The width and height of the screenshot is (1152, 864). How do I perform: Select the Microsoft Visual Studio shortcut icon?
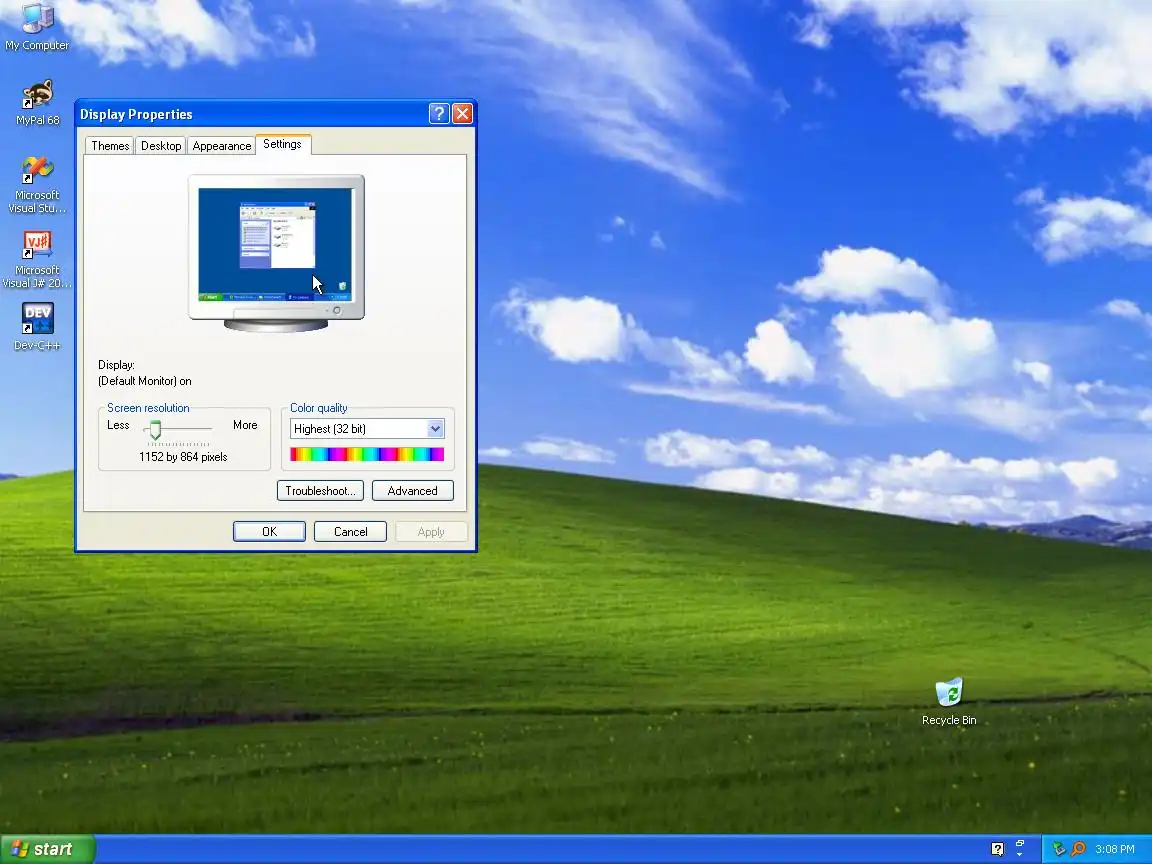pyautogui.click(x=37, y=185)
